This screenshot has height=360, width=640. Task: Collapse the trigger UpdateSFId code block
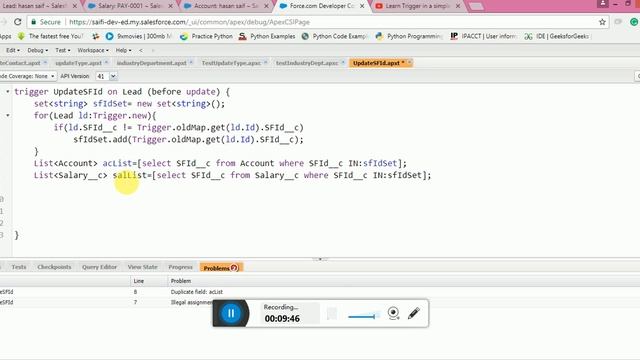point(8,91)
